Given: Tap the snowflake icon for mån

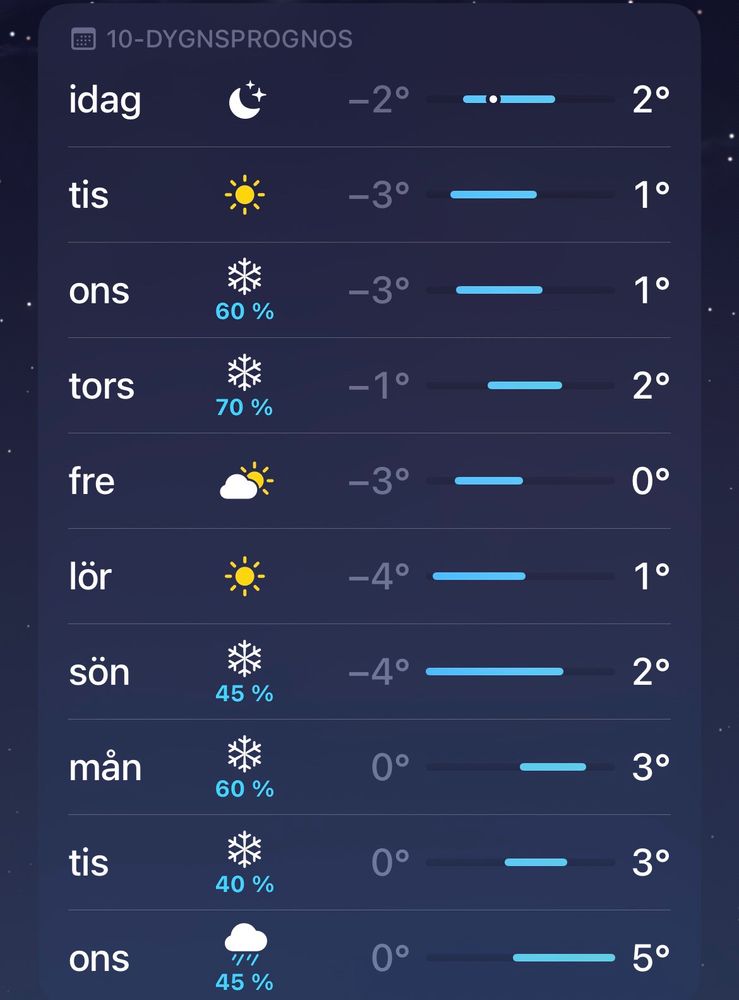Looking at the screenshot, I should pyautogui.click(x=244, y=754).
